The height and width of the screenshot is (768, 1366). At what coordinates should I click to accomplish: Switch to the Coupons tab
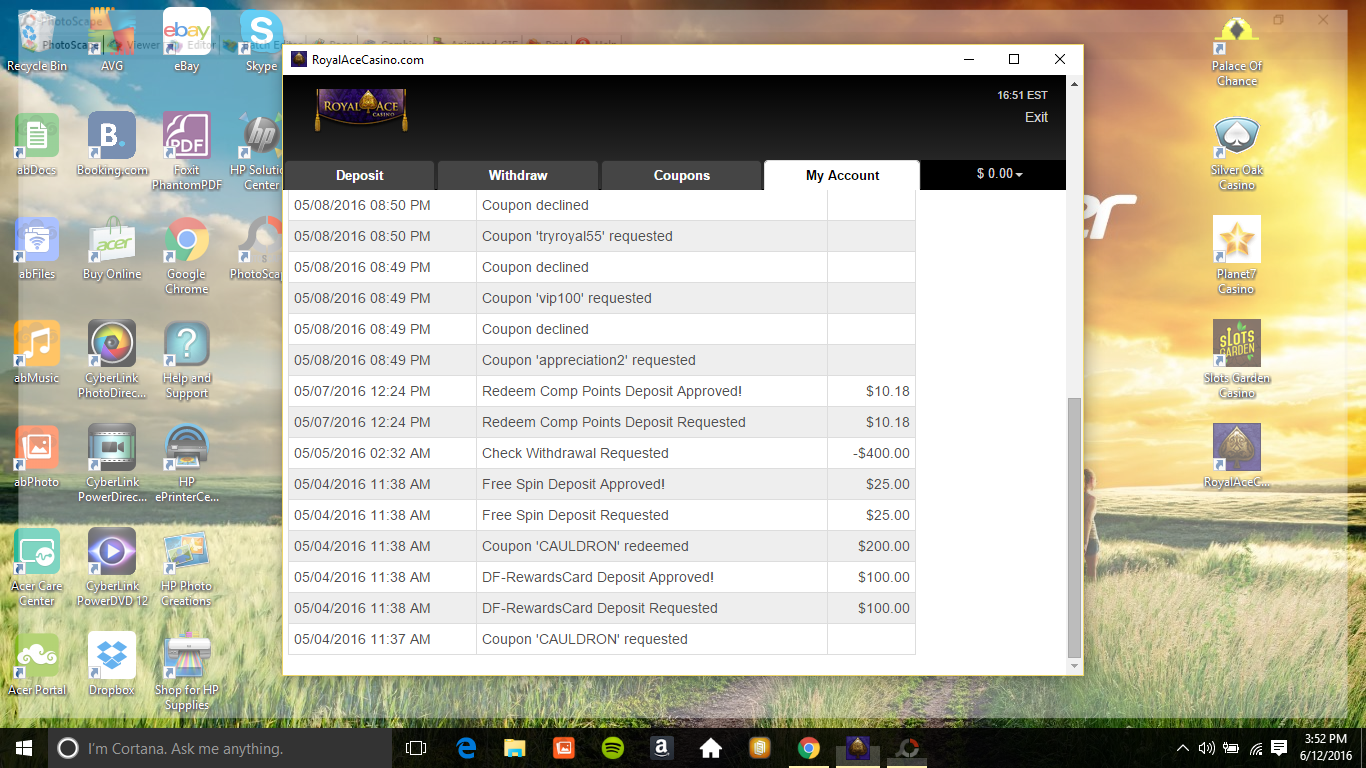pyautogui.click(x=682, y=175)
